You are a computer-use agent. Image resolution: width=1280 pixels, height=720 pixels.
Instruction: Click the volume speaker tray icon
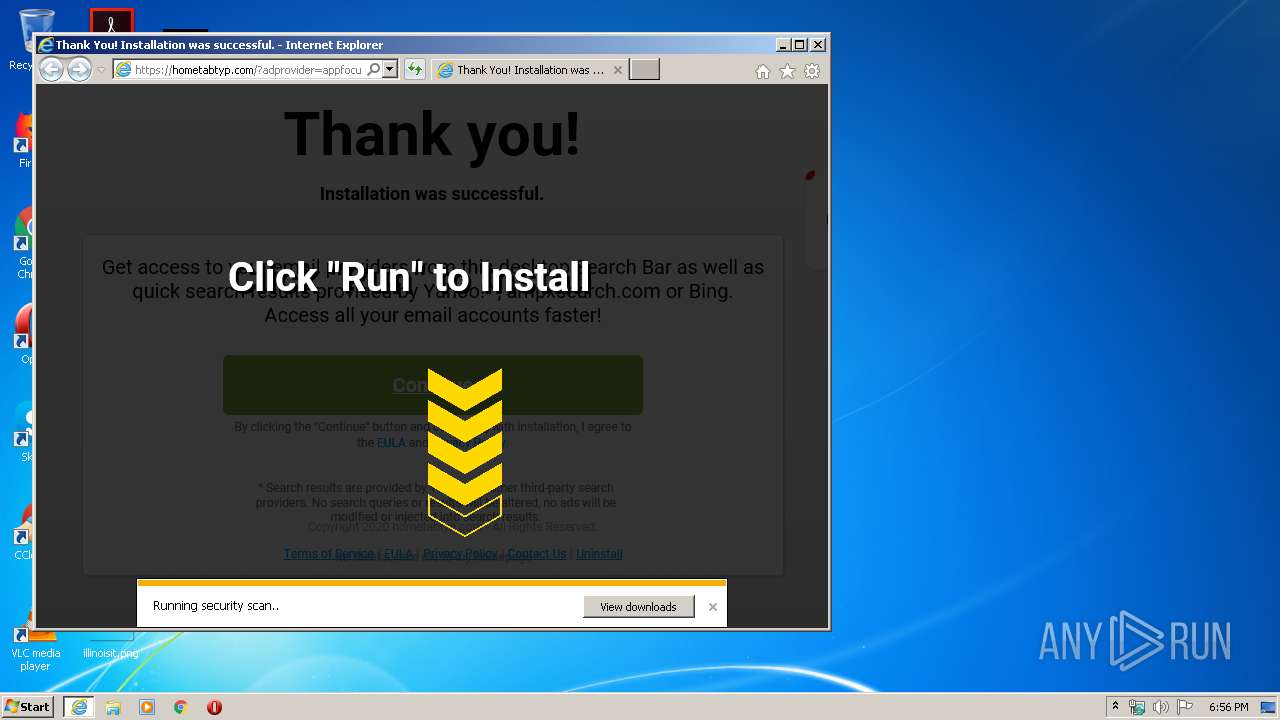(1160, 707)
